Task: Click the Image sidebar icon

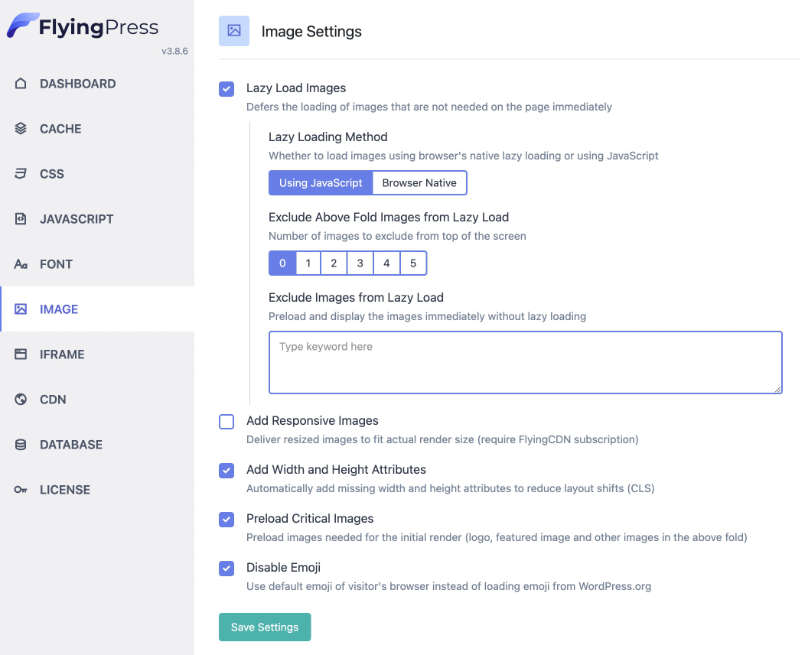Action: pos(20,309)
